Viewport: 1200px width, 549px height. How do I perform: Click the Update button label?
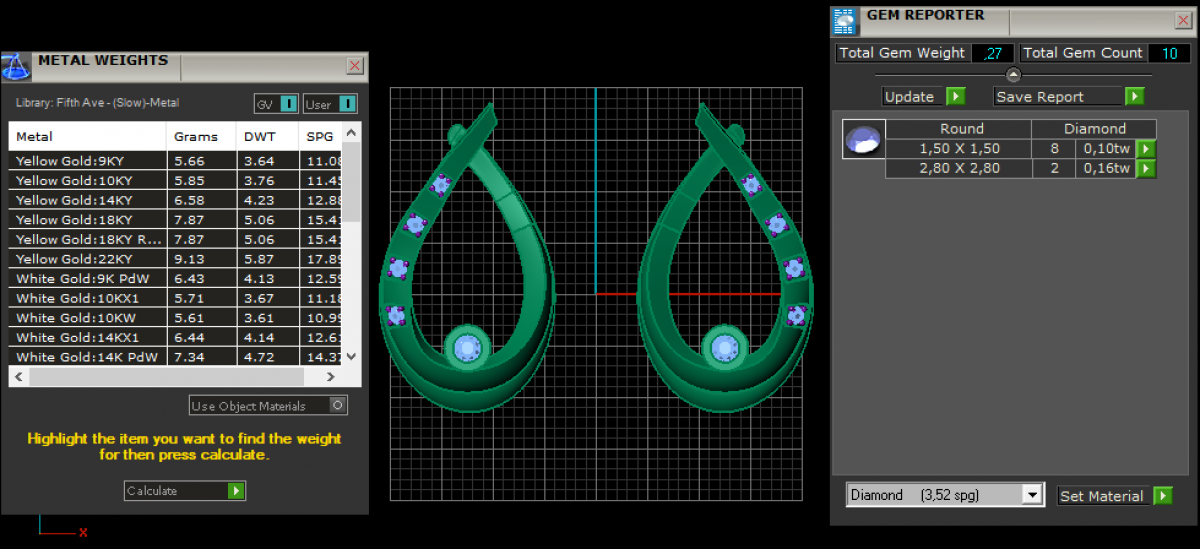coord(910,97)
